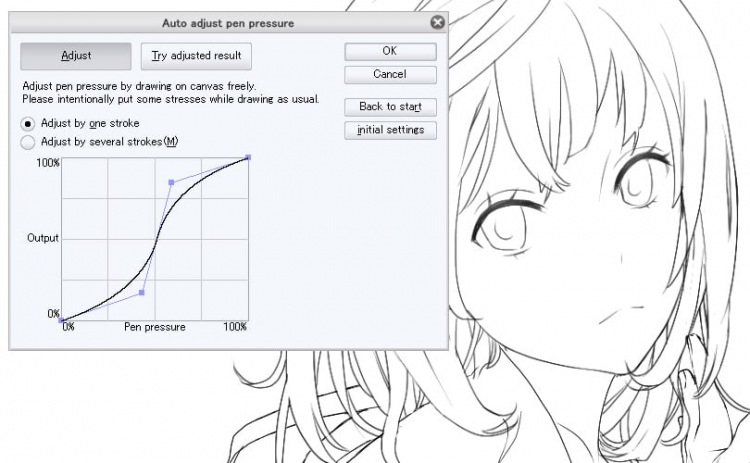The width and height of the screenshot is (750, 463).
Task: Click the Auto adjust pen pressure title bar
Action: [x=228, y=23]
